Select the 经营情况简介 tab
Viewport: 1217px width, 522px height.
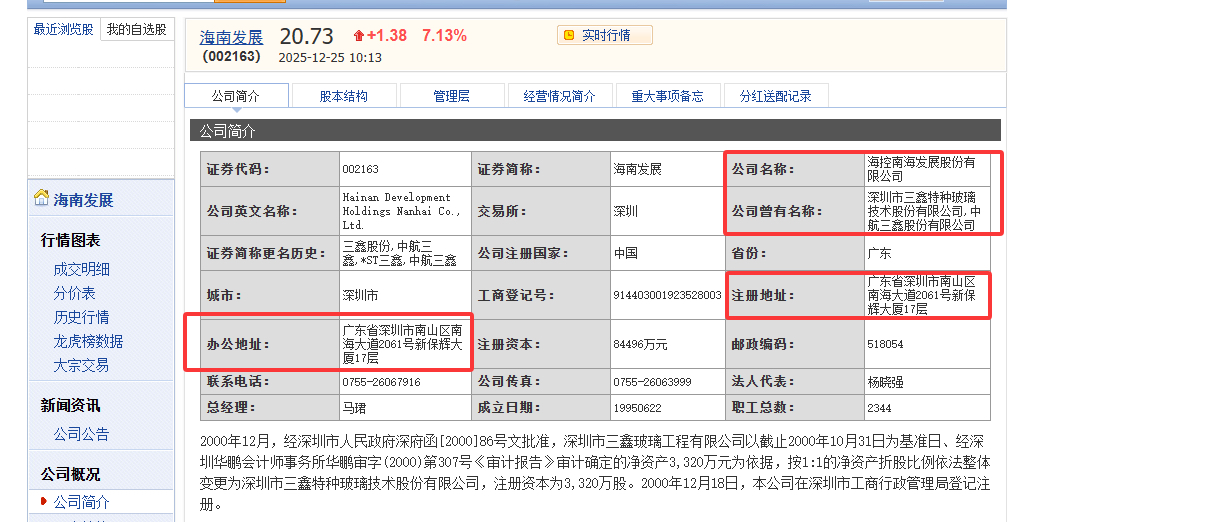560,96
